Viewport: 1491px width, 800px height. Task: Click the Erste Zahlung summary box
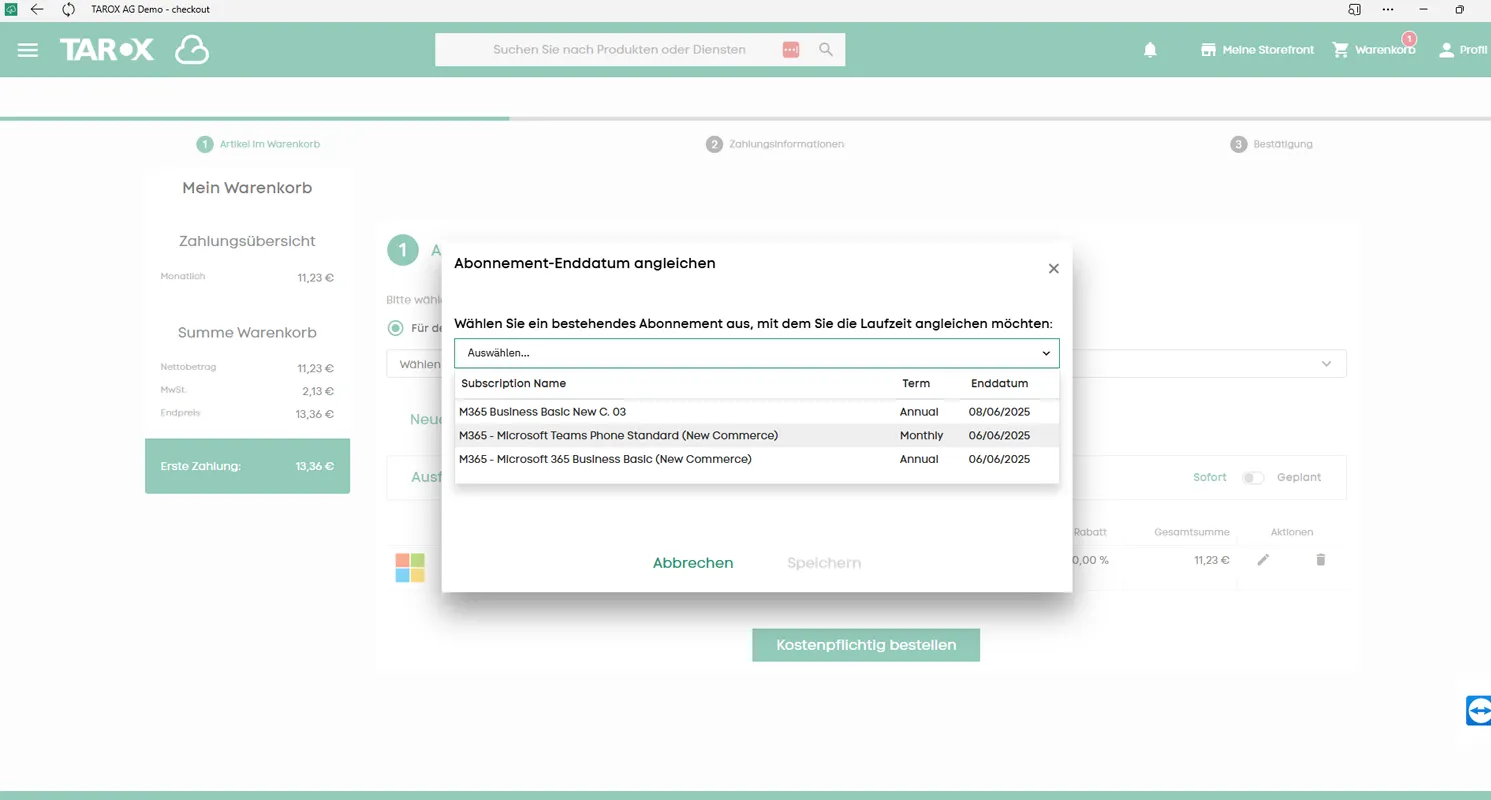247,466
